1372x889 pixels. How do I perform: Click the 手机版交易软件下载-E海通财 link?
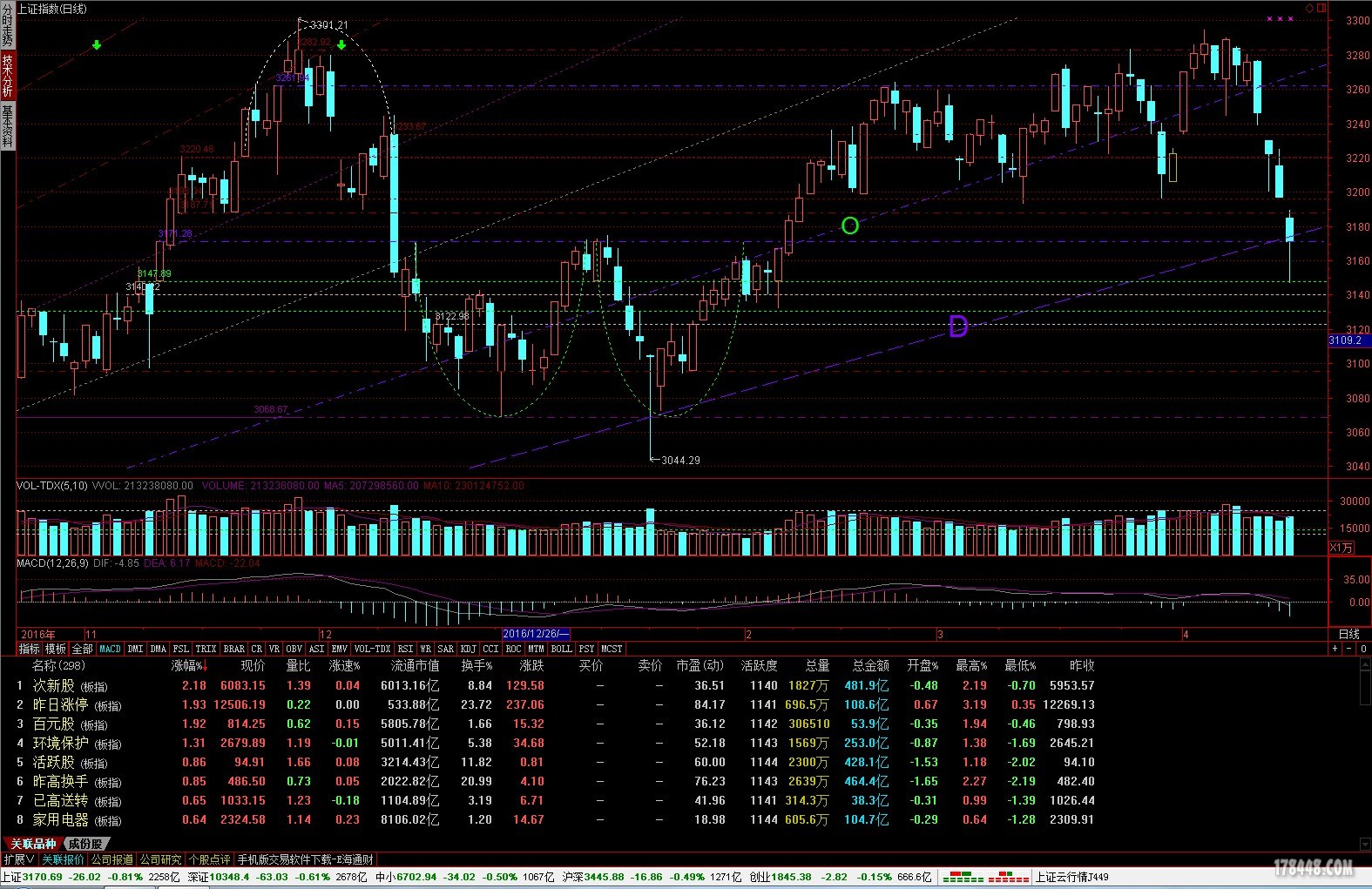click(x=306, y=859)
